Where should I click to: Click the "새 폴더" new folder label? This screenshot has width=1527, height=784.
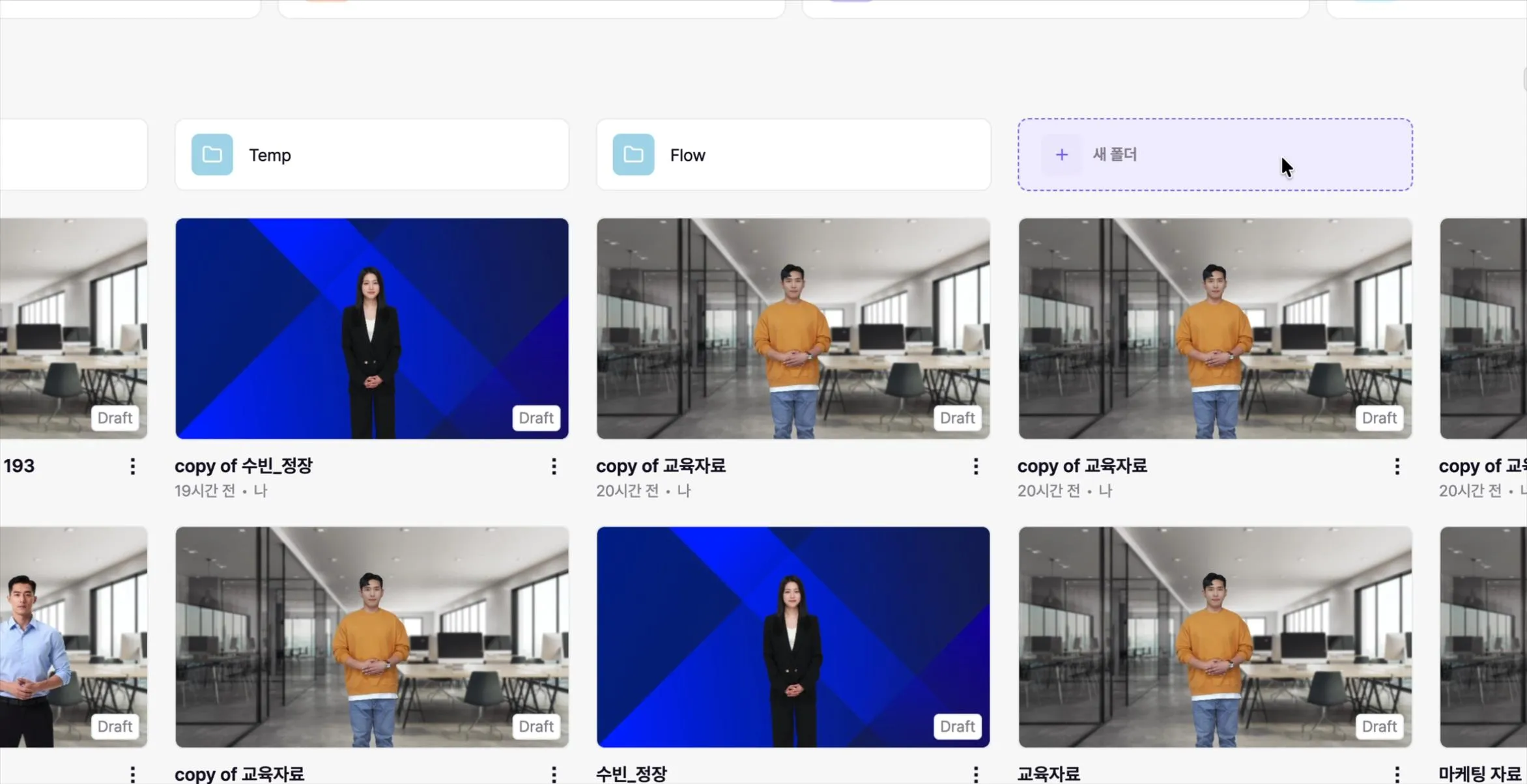tap(1115, 154)
